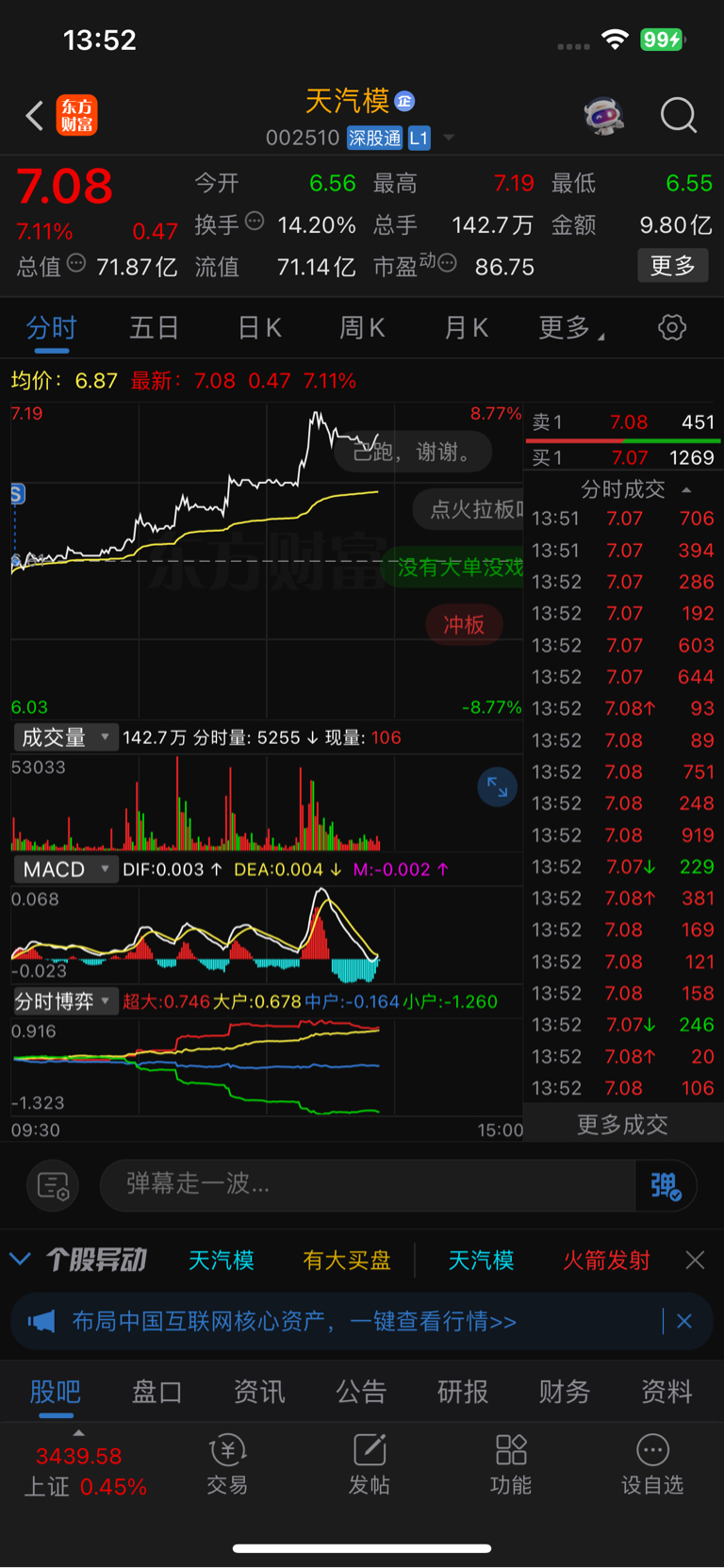Open 资讯 tab

coord(259,1392)
